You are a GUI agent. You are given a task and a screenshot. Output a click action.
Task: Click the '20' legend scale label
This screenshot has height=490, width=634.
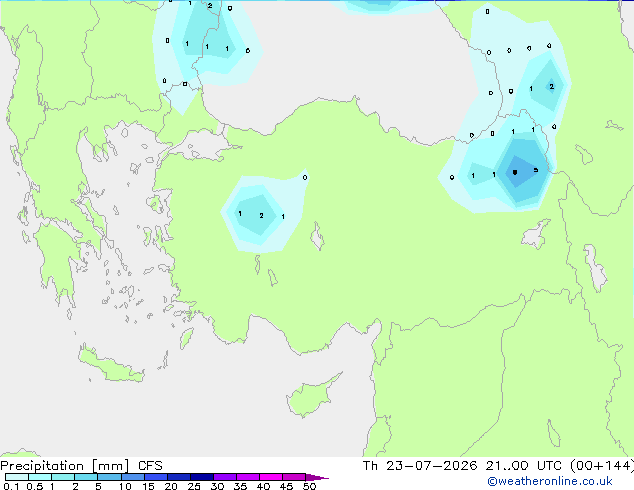click(171, 486)
